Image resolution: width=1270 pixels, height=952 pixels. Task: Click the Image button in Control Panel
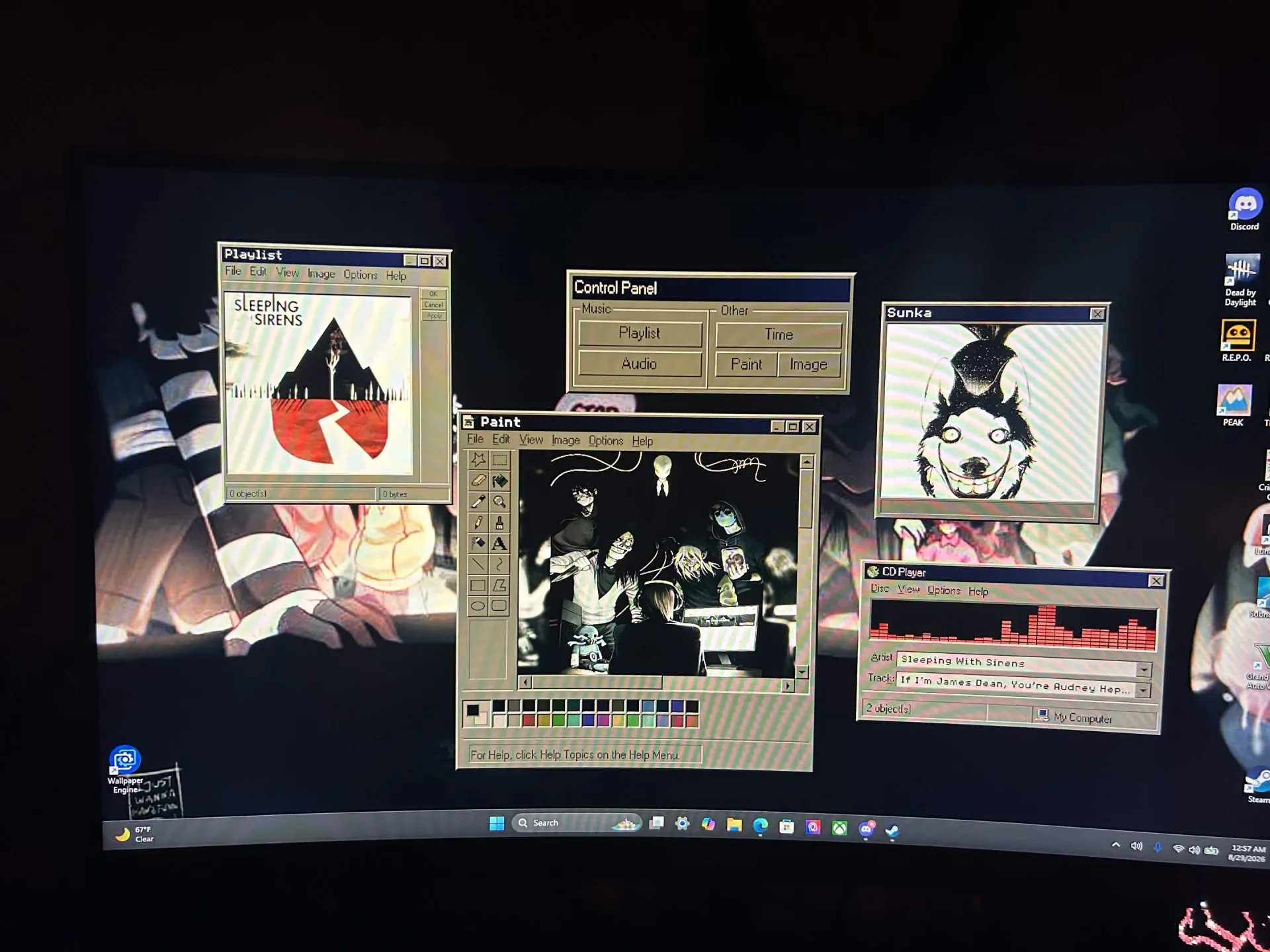pos(808,365)
